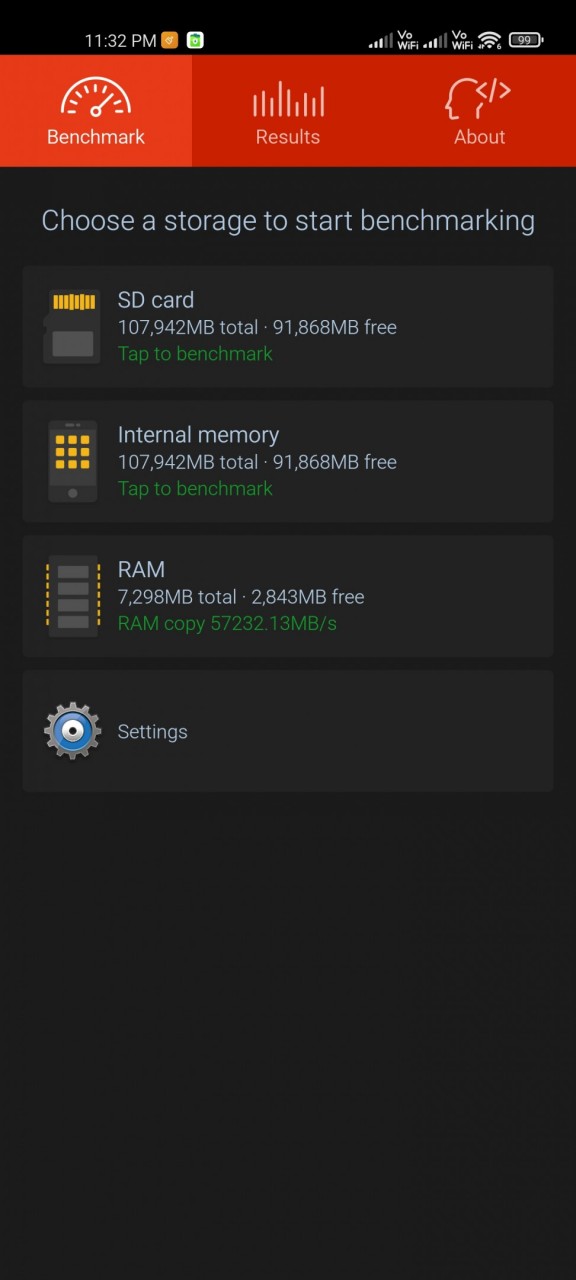Tap the Results bar chart icon

288,99
